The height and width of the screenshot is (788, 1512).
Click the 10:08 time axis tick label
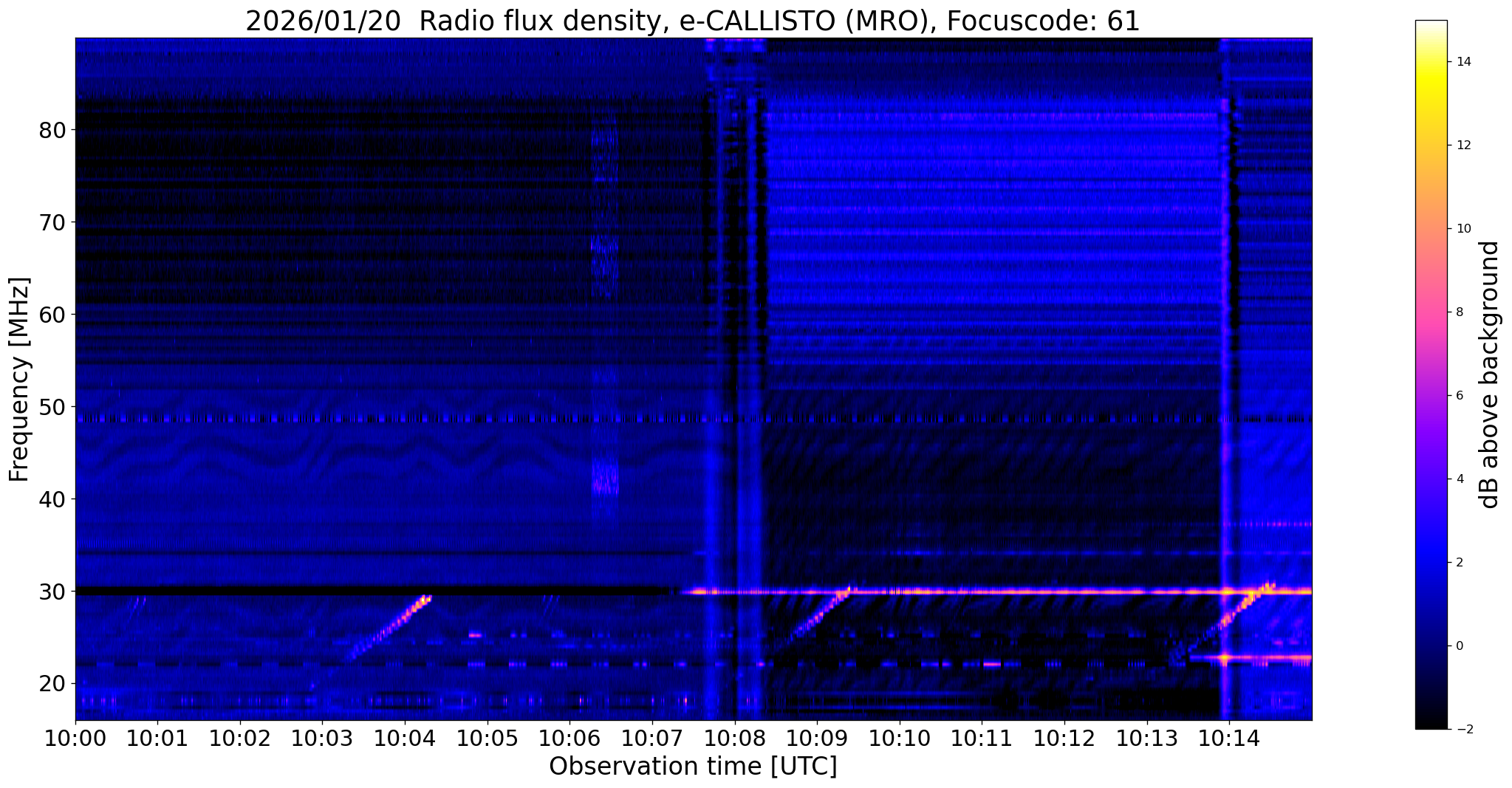(734, 738)
